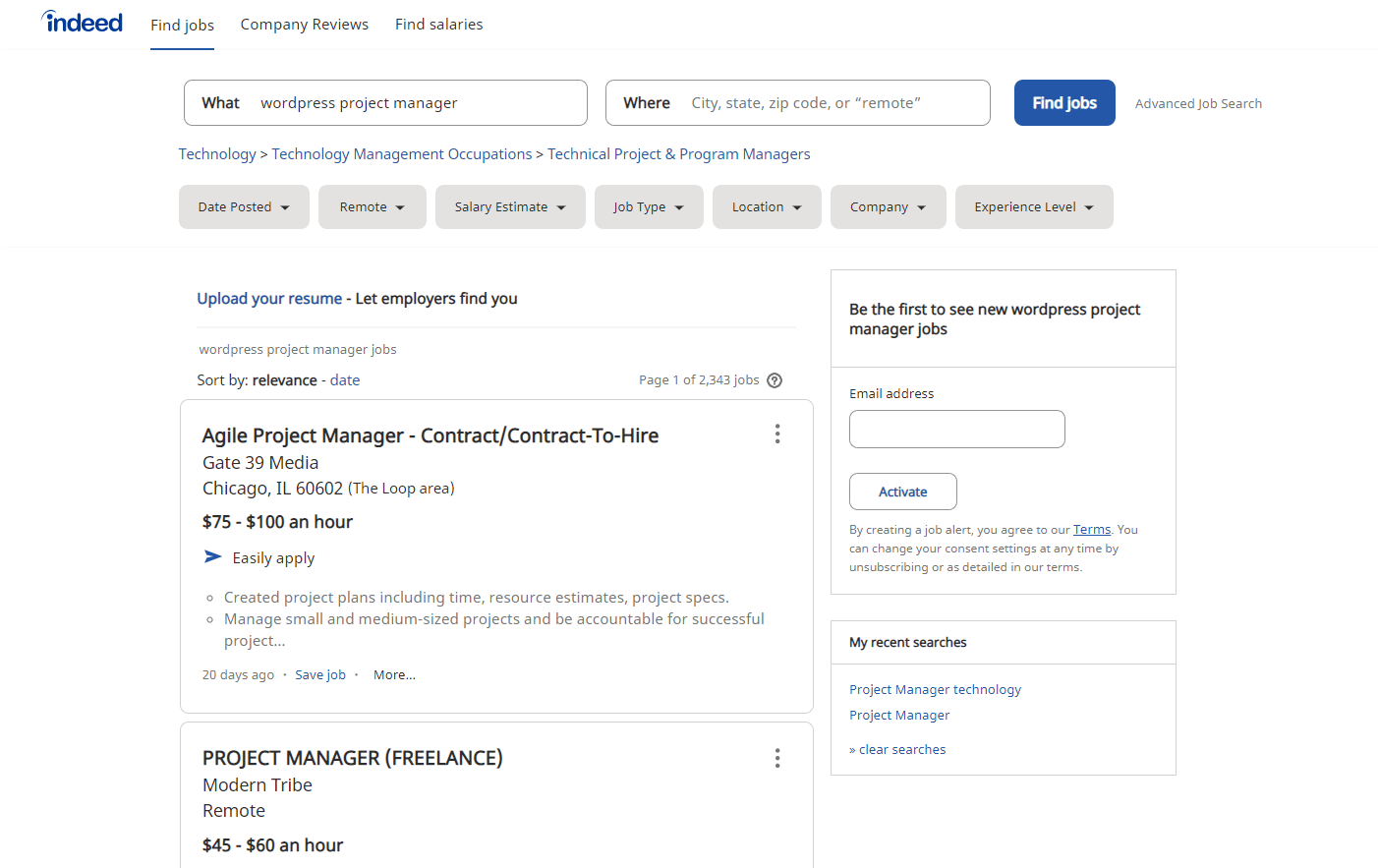Open Advanced Job Search link
The image size is (1378, 868).
[x=1198, y=103]
